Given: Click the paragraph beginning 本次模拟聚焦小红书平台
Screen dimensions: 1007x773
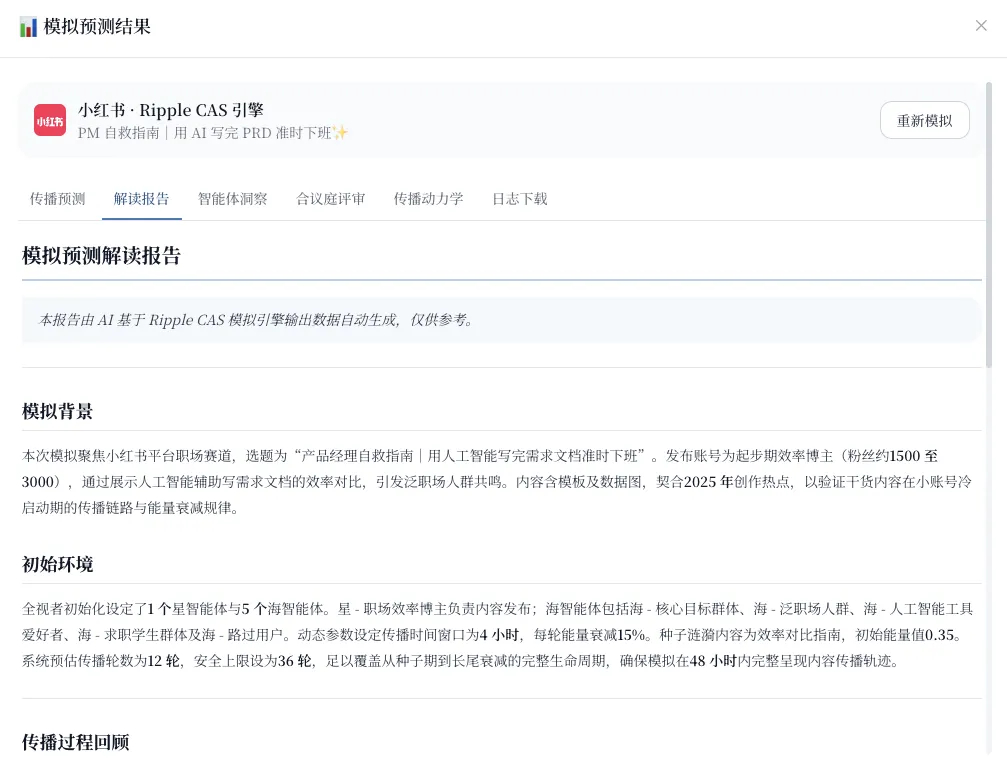Looking at the screenshot, I should (497, 482).
